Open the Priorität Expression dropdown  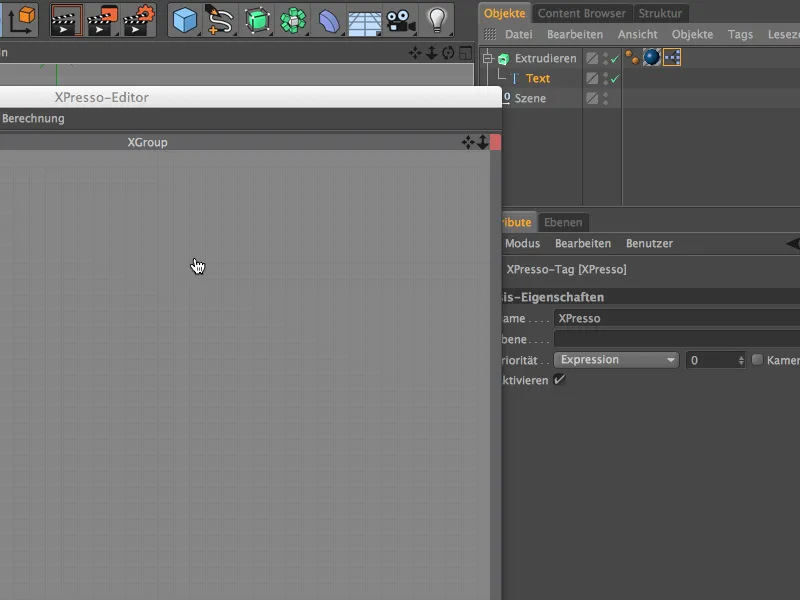(616, 360)
